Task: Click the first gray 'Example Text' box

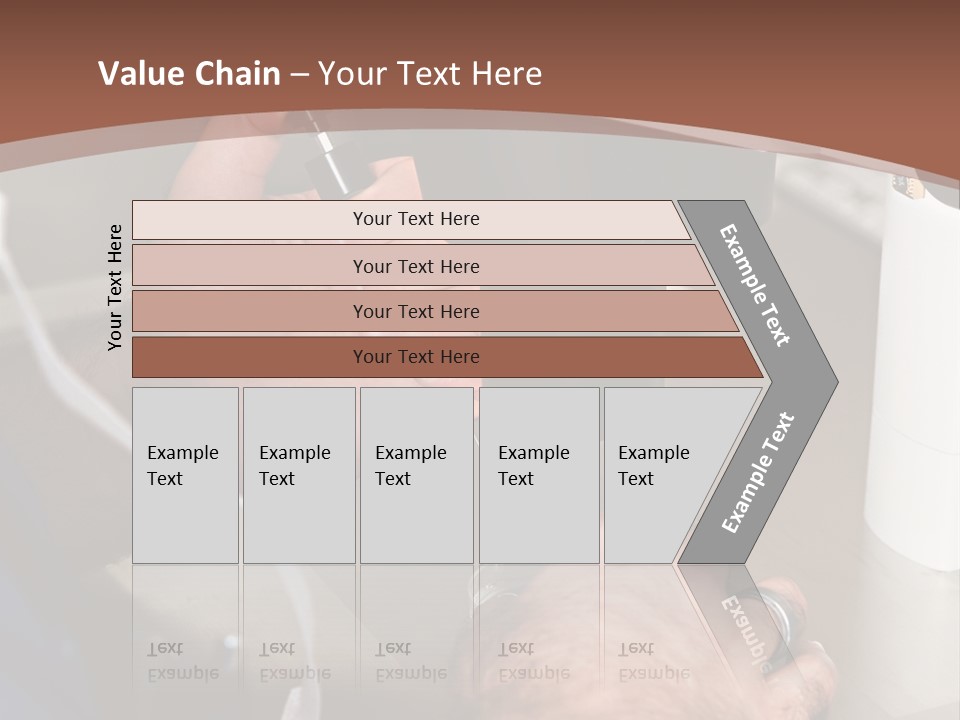Action: (186, 475)
